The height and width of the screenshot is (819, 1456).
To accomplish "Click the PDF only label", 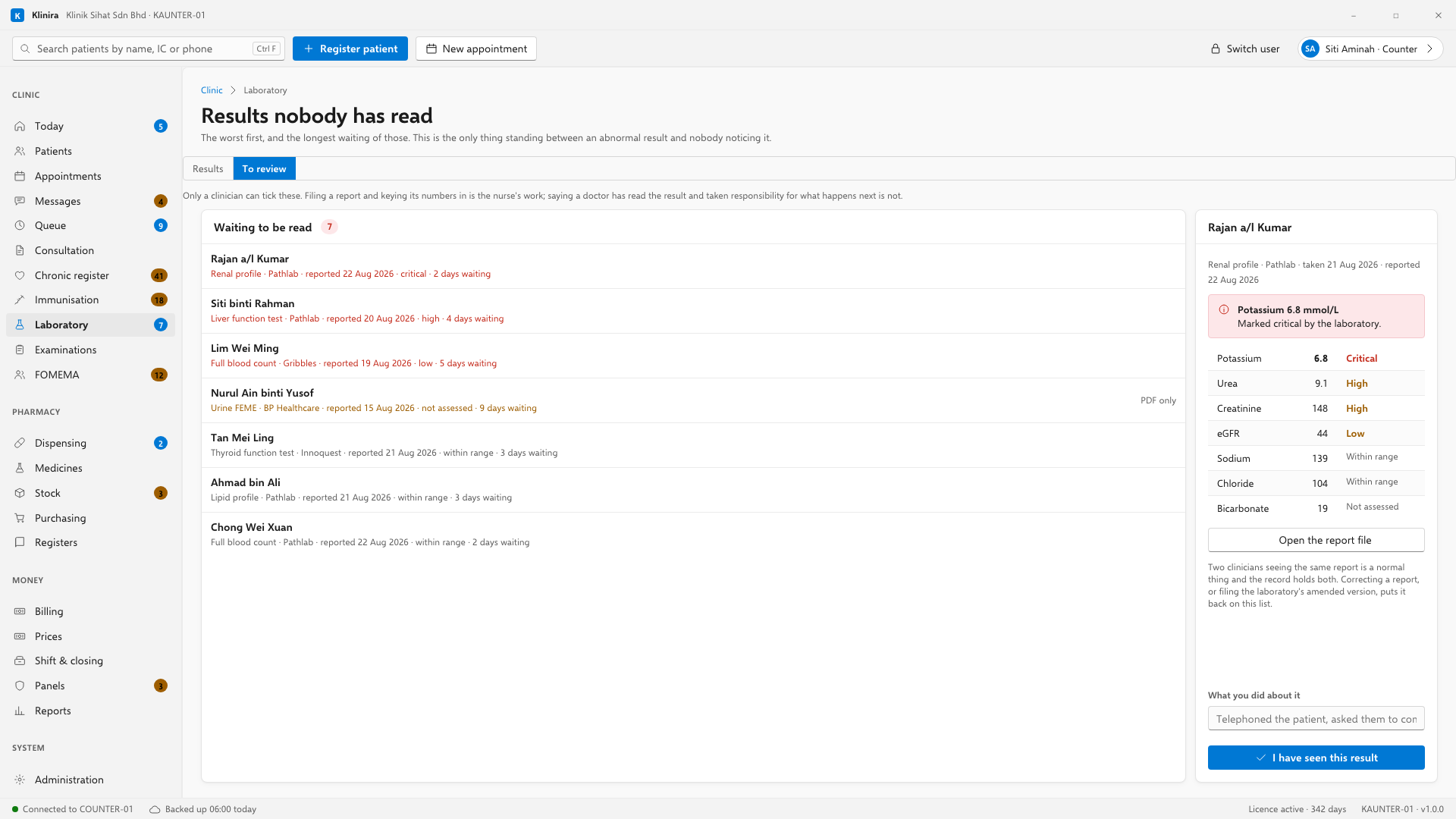I will click(x=1158, y=400).
